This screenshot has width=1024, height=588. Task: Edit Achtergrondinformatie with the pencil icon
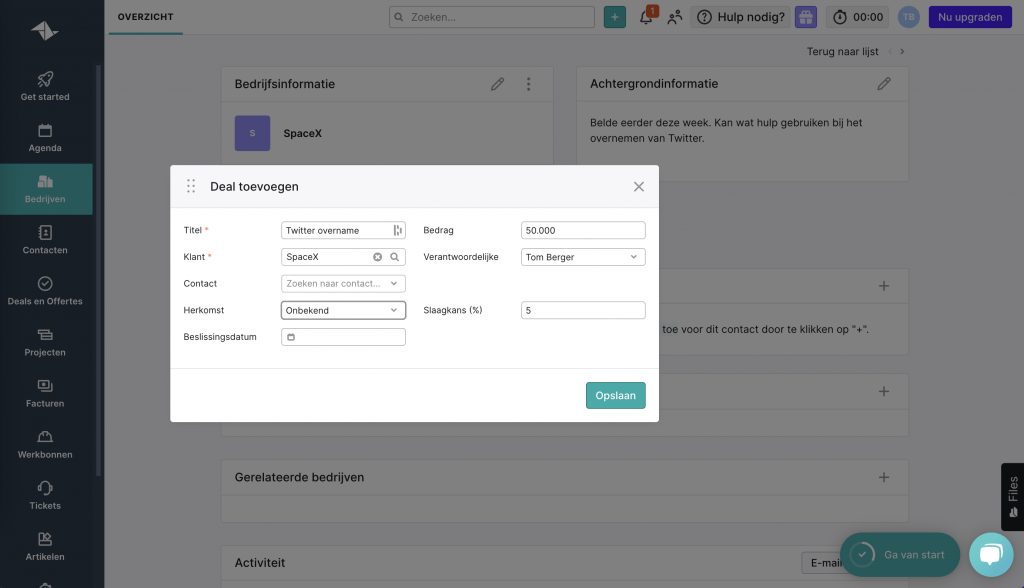[883, 84]
